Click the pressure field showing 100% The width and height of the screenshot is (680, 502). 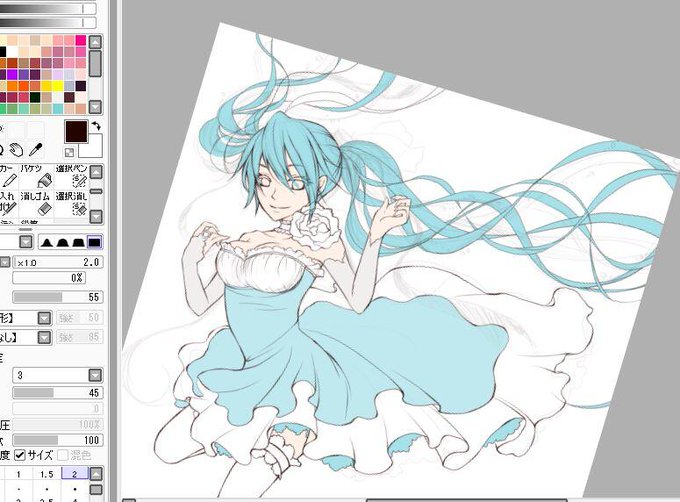(58, 424)
